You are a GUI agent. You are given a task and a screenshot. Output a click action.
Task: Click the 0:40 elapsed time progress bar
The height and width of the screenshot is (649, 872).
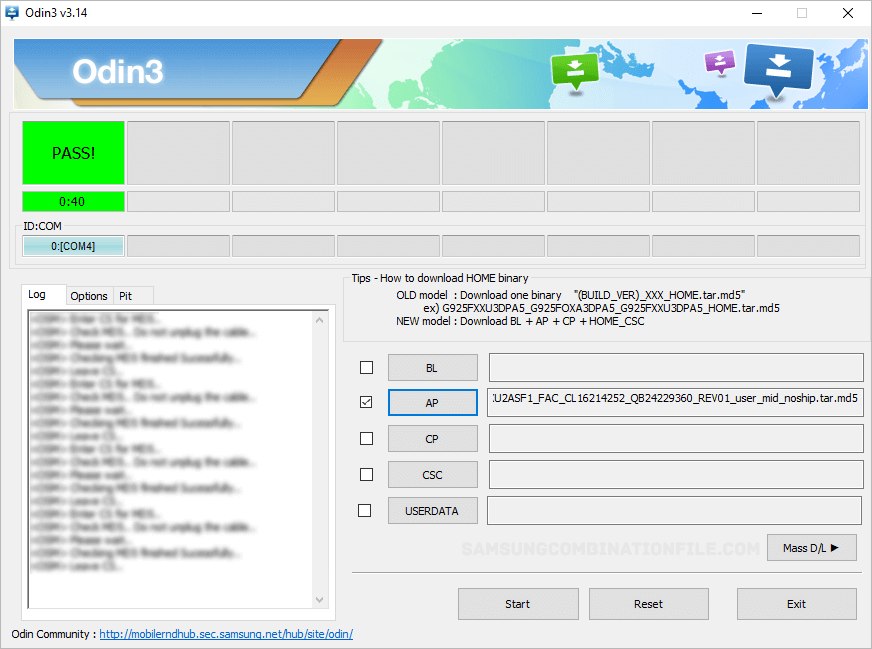pyautogui.click(x=73, y=202)
